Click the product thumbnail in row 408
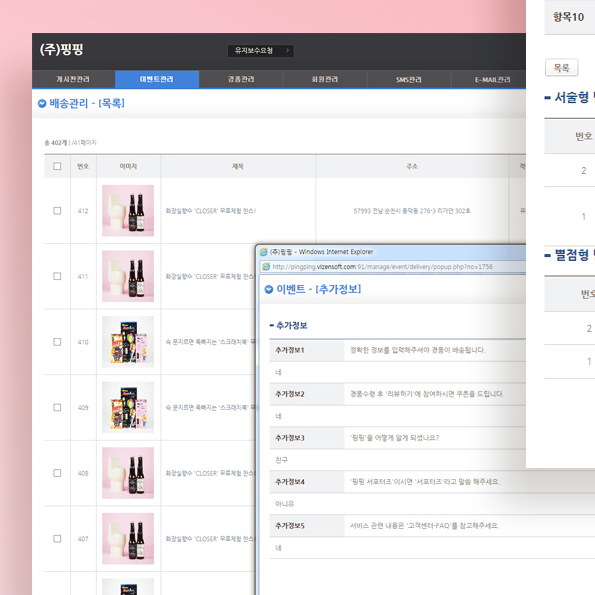The height and width of the screenshot is (595, 595). coord(128,473)
